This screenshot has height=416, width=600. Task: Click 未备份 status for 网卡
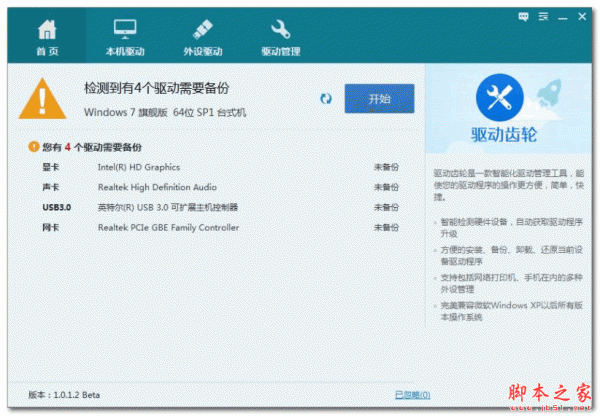coord(386,228)
